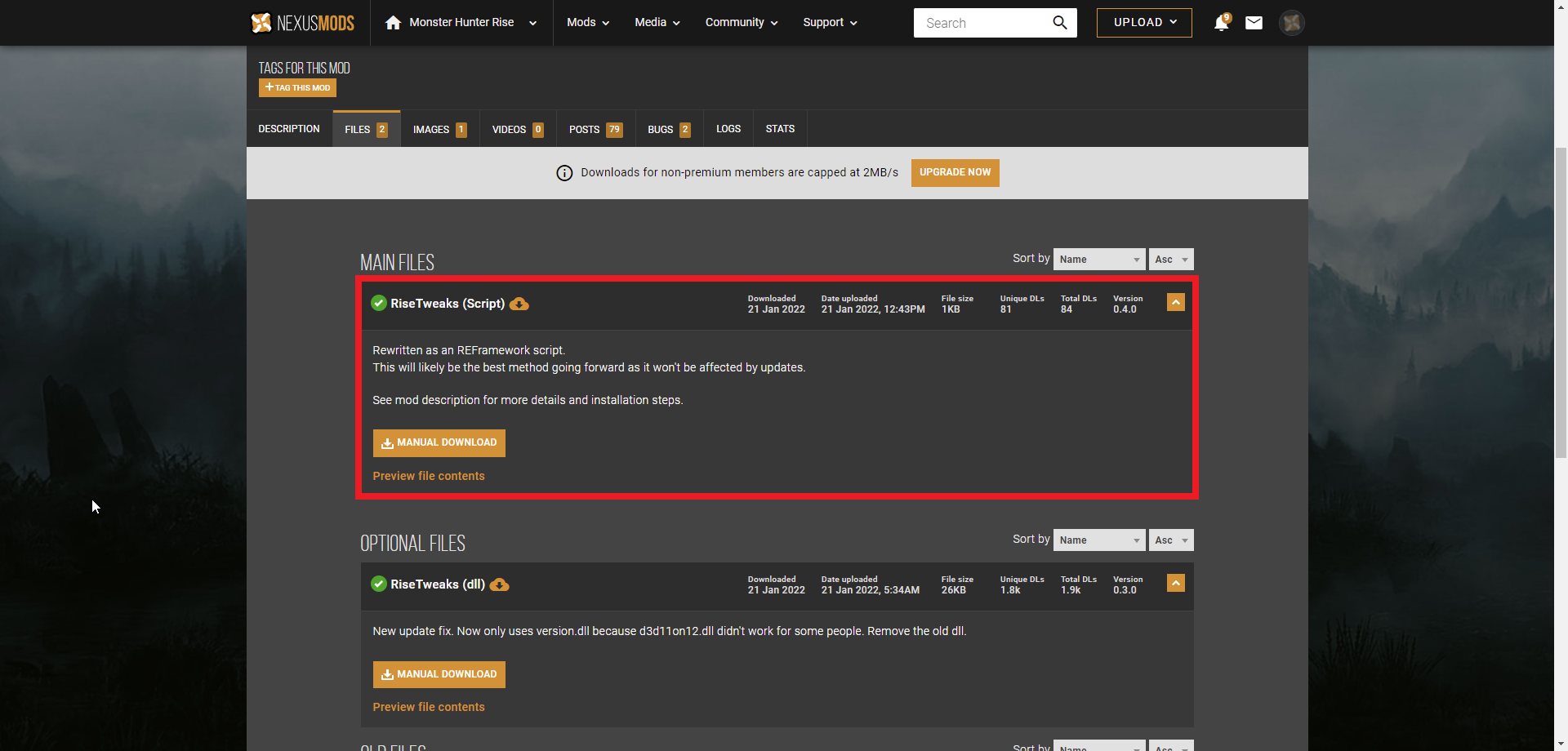Open the user profile avatar
1568x751 pixels.
tap(1291, 23)
